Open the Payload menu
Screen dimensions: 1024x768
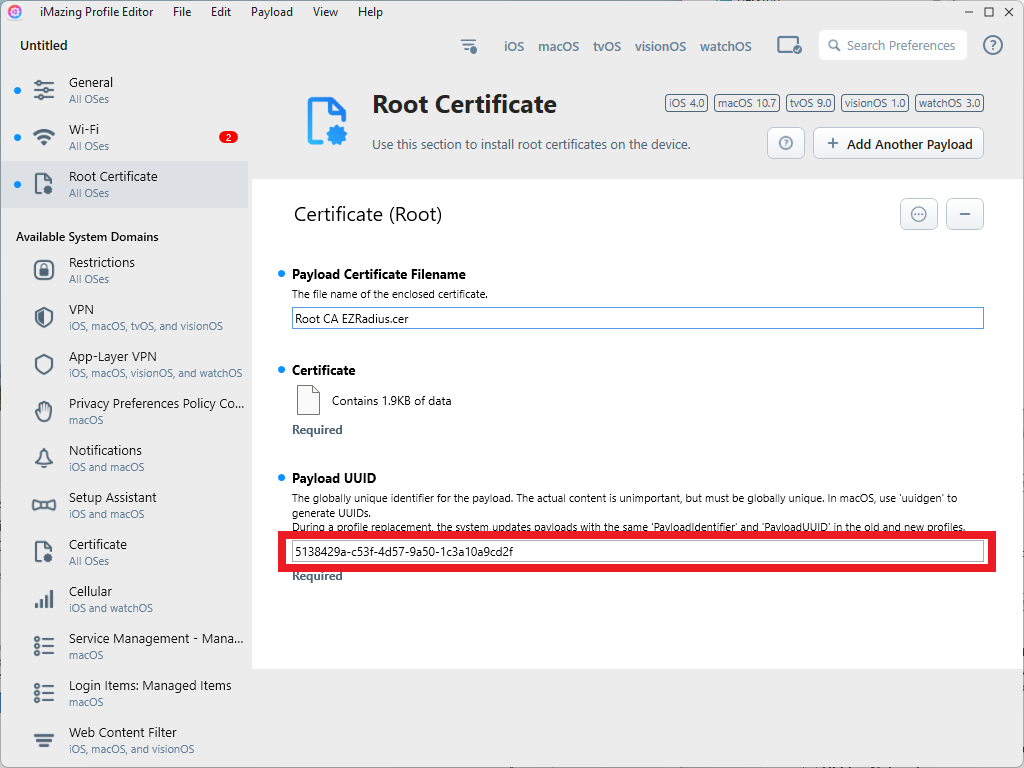tap(272, 12)
